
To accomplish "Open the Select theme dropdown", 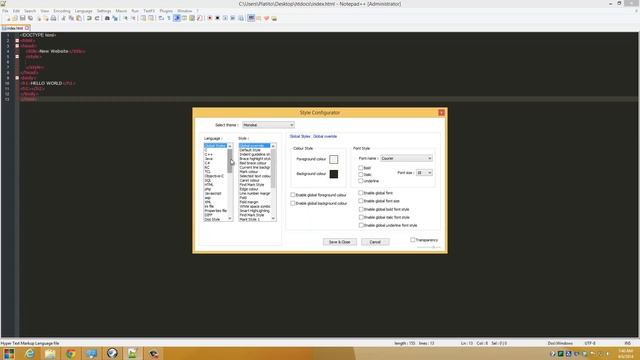I will pos(268,125).
